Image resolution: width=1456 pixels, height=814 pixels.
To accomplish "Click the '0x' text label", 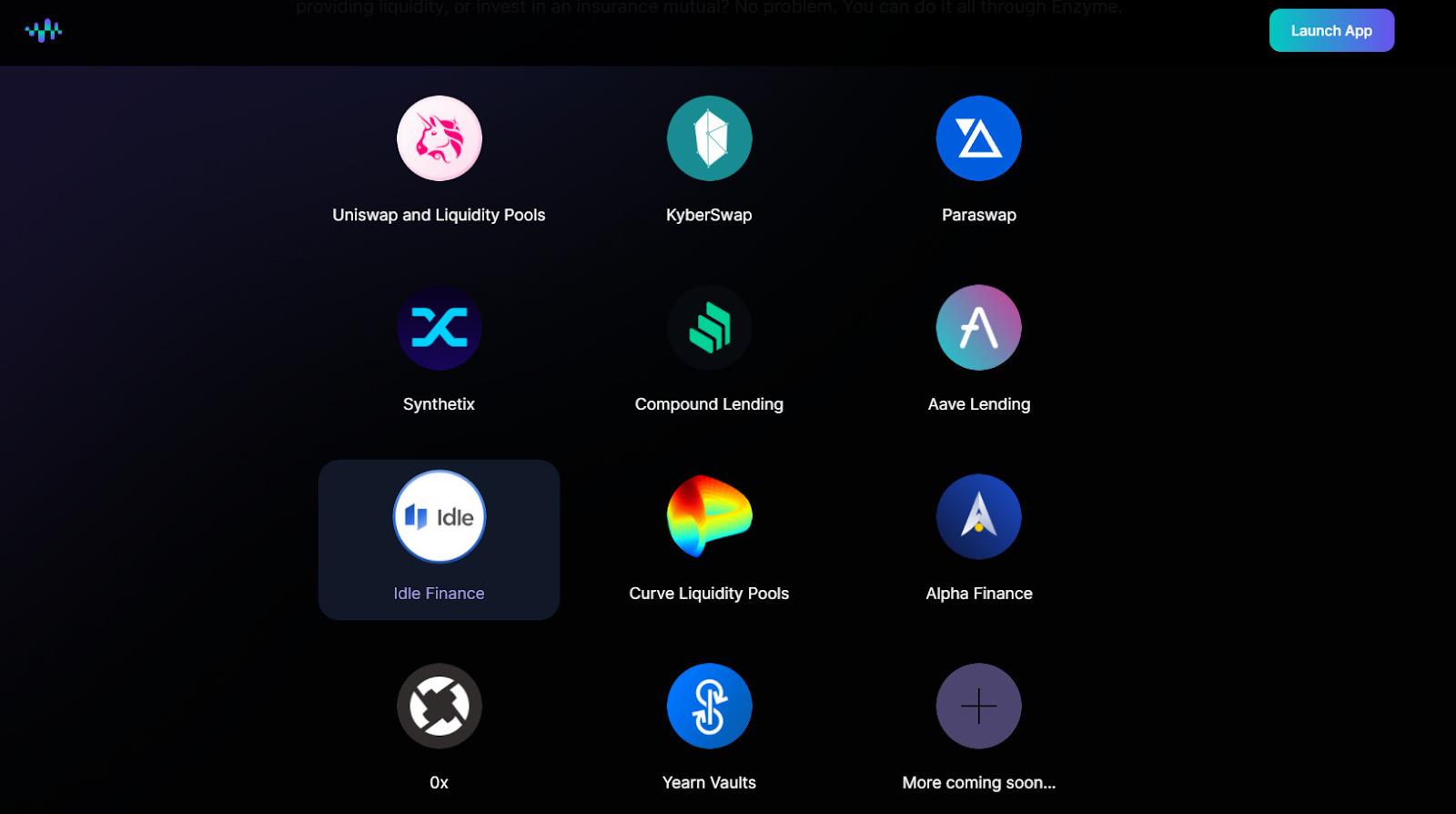I will coord(439,783).
